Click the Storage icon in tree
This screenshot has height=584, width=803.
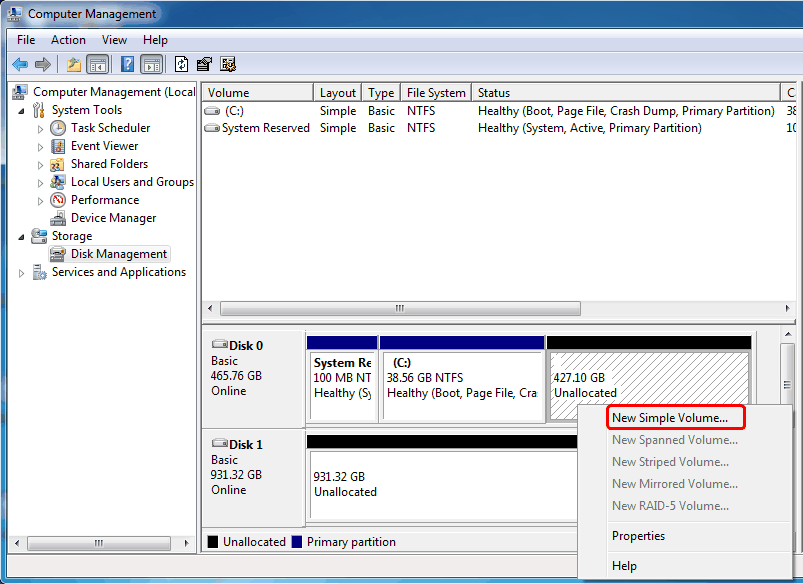[x=39, y=236]
